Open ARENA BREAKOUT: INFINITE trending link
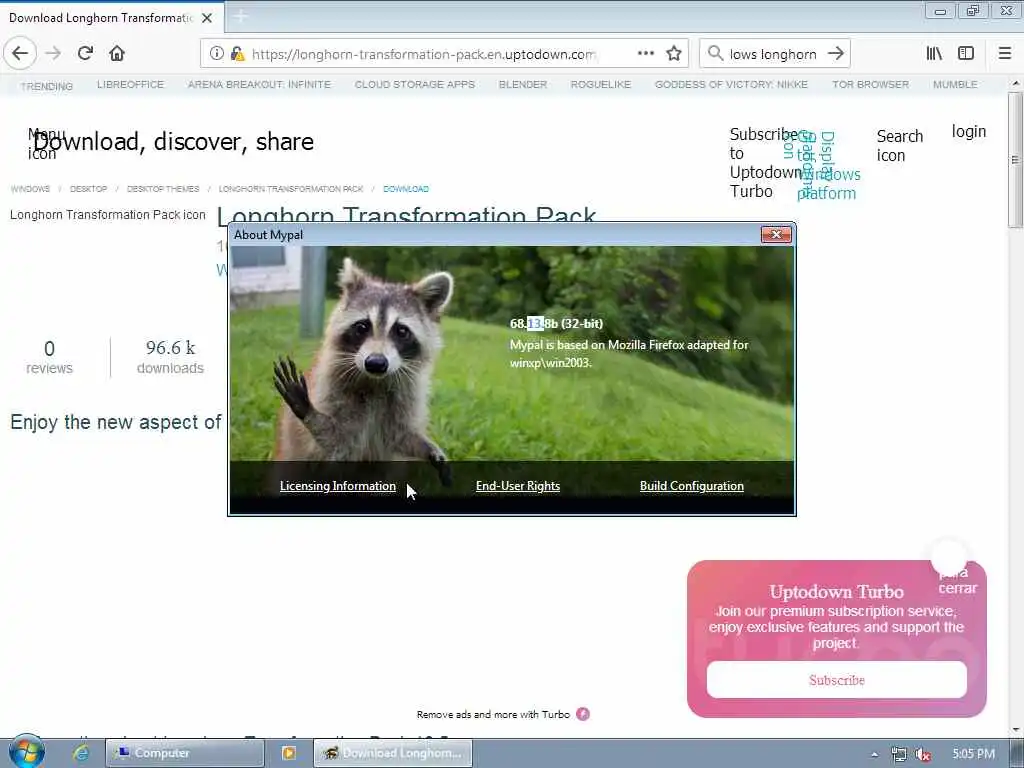Screen dimensions: 1024x768 coord(259,84)
